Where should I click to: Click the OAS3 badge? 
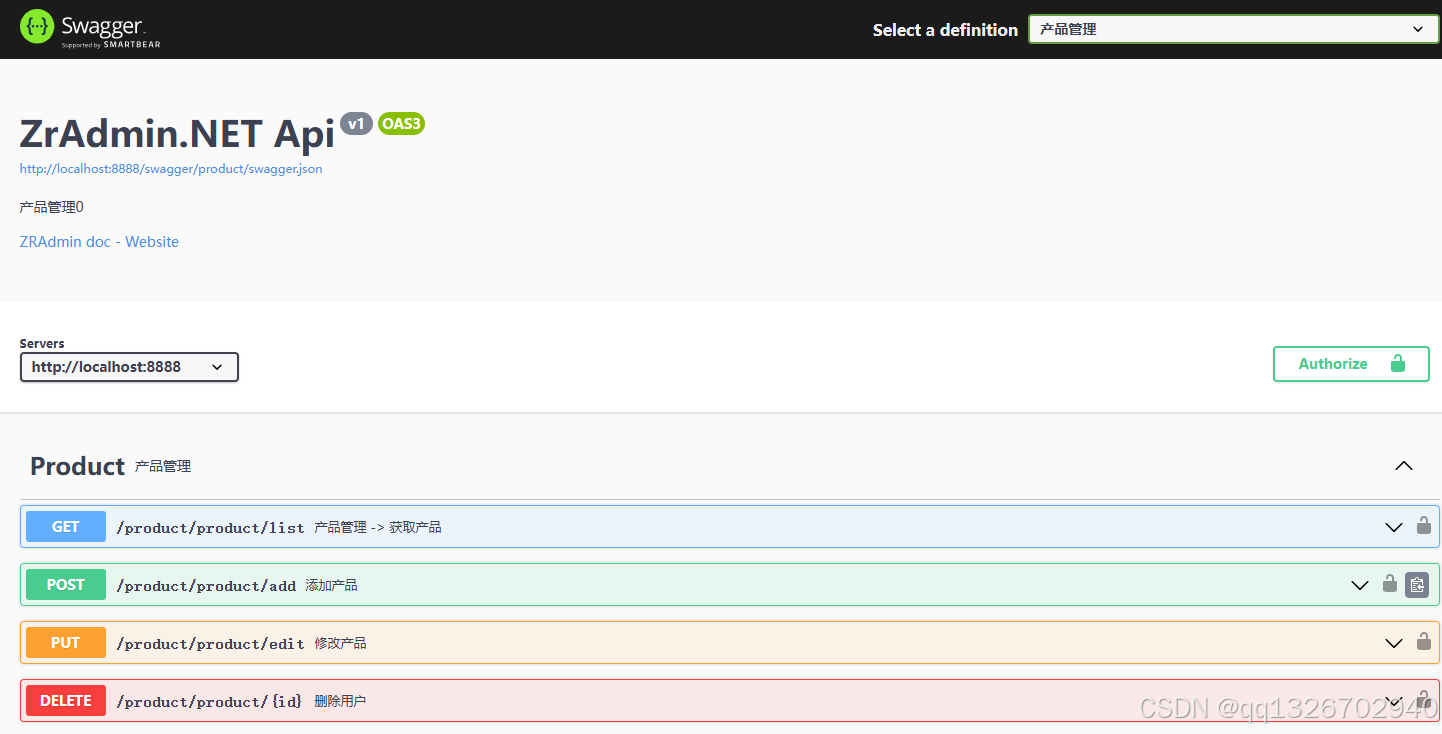click(401, 123)
